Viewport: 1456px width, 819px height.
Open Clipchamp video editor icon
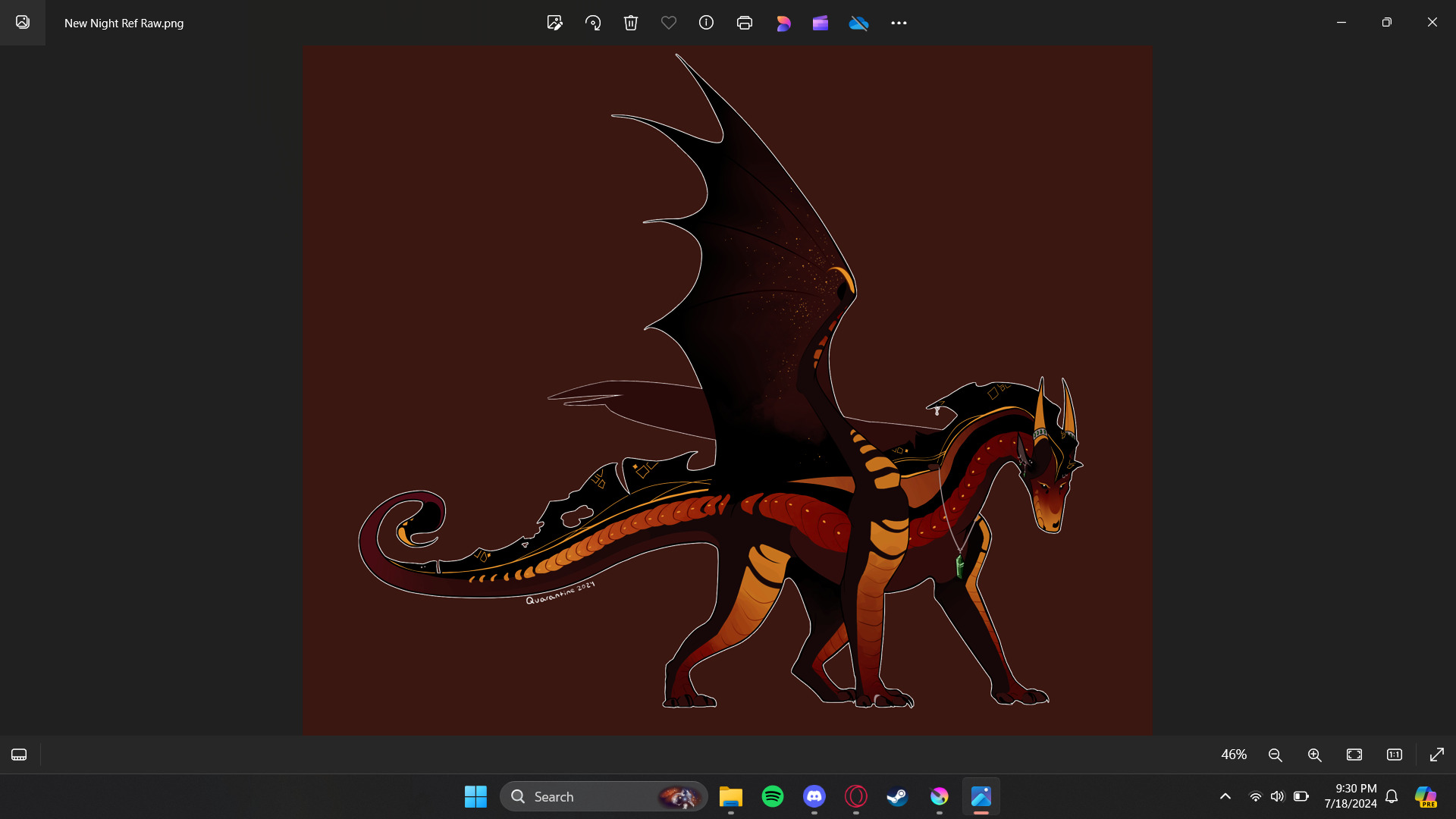tap(821, 24)
